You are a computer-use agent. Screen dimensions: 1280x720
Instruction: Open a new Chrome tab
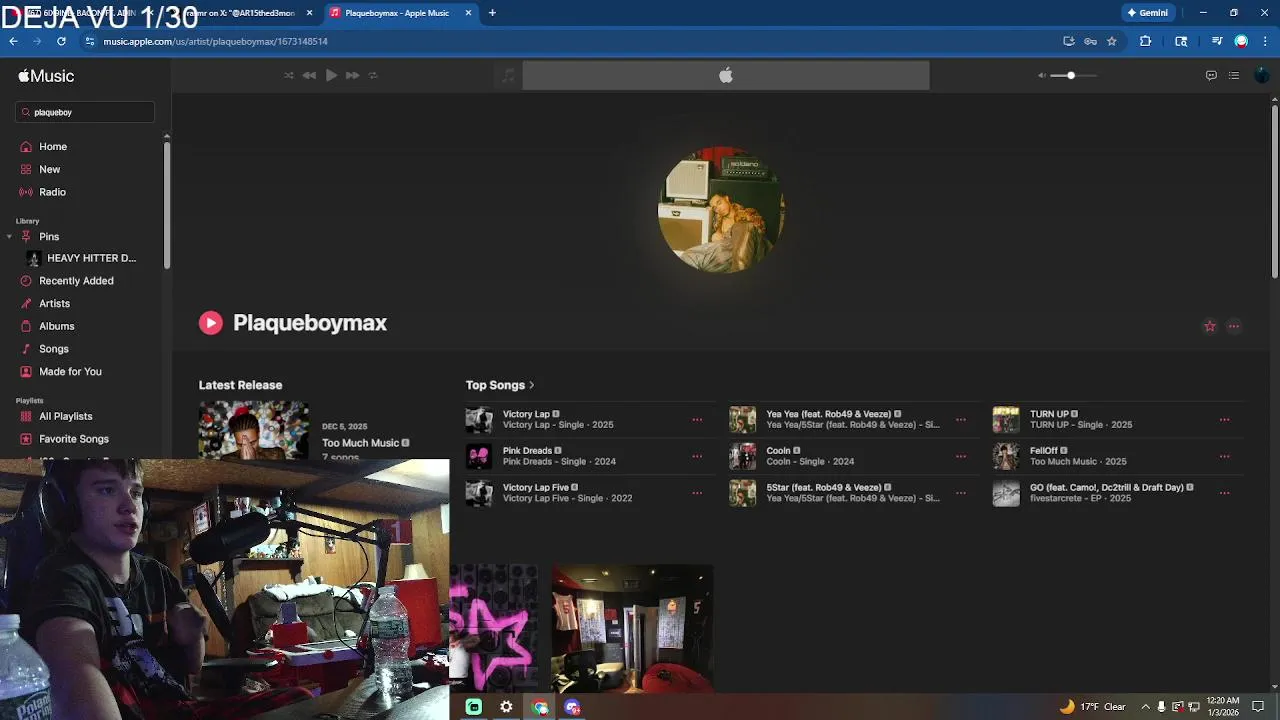(492, 13)
